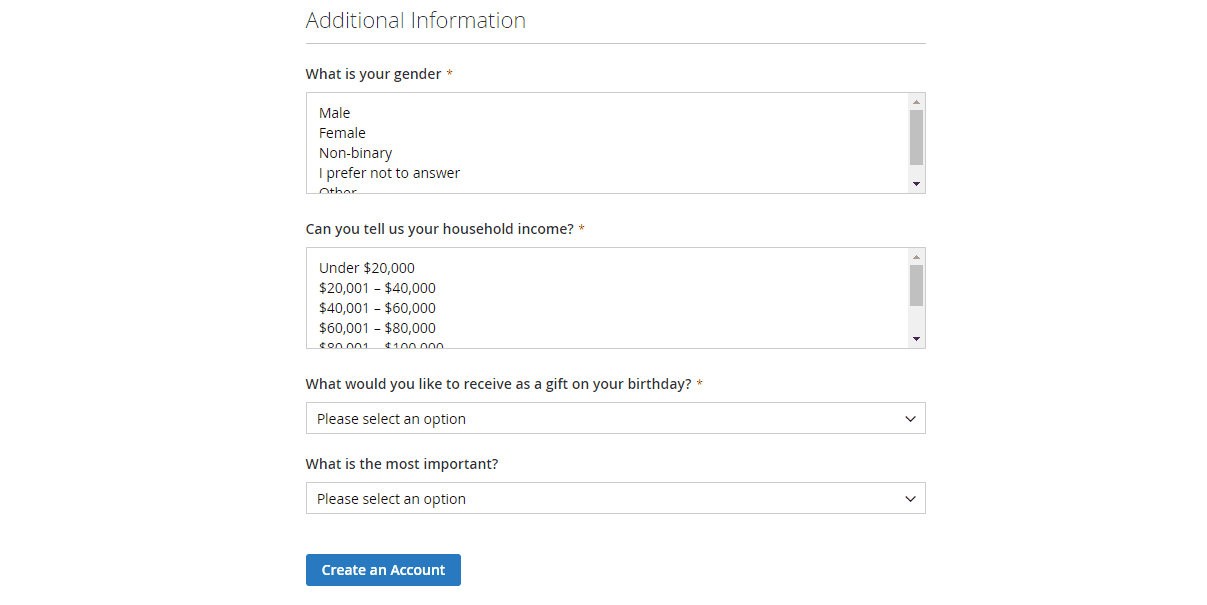Click gender list scroll down arrow
The image size is (1207, 605).
(916, 184)
